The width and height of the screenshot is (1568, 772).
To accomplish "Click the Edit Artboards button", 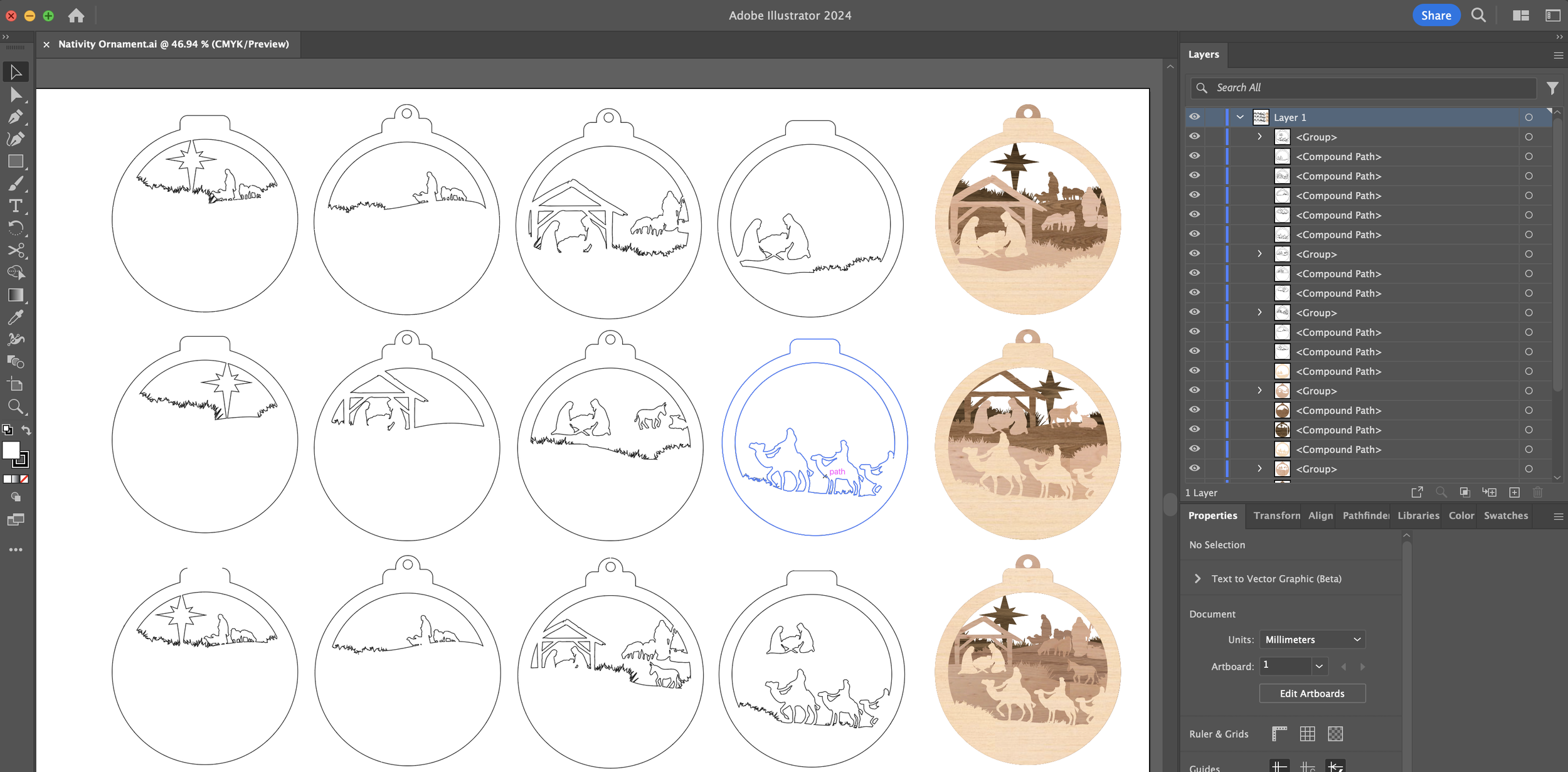I will [x=1311, y=694].
